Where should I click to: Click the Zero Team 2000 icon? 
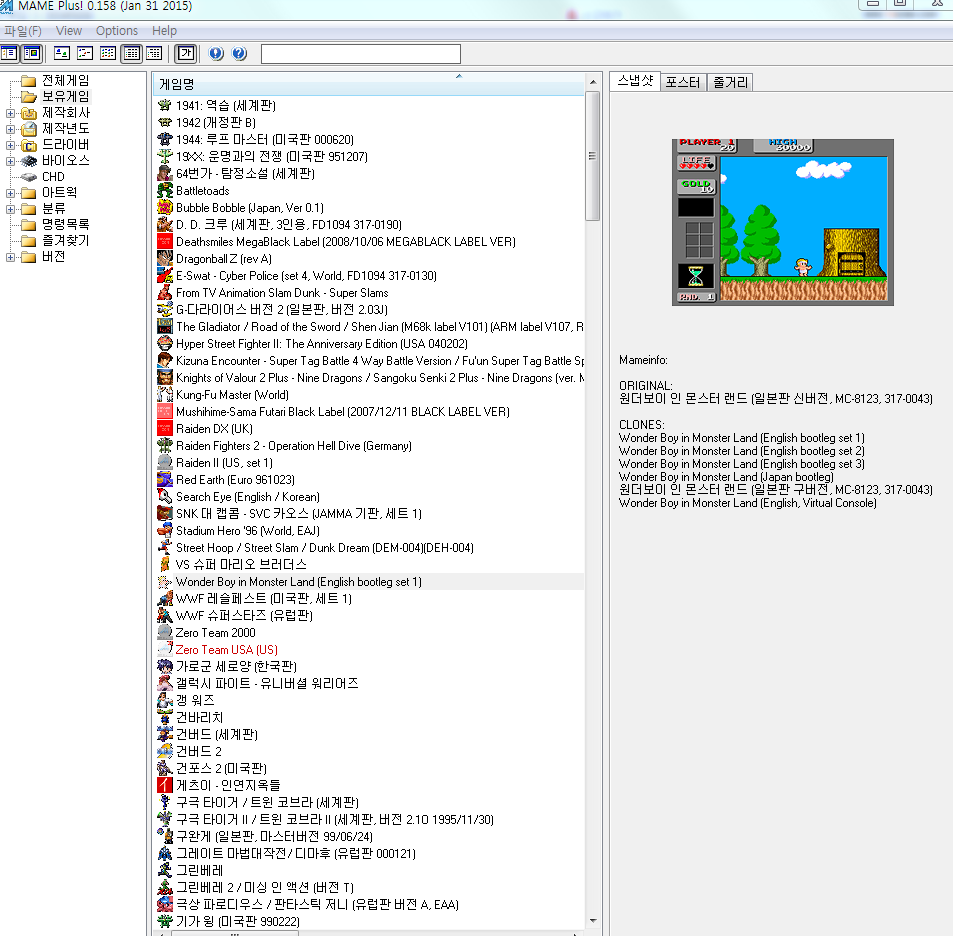(x=165, y=633)
